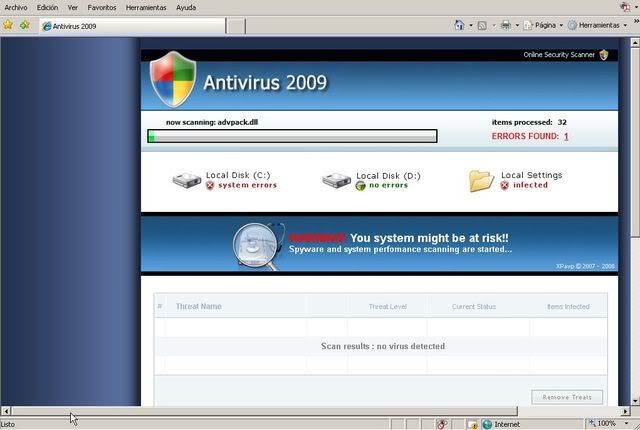The image size is (640, 430).
Task: Click the Threat Level column header
Action: click(x=387, y=306)
